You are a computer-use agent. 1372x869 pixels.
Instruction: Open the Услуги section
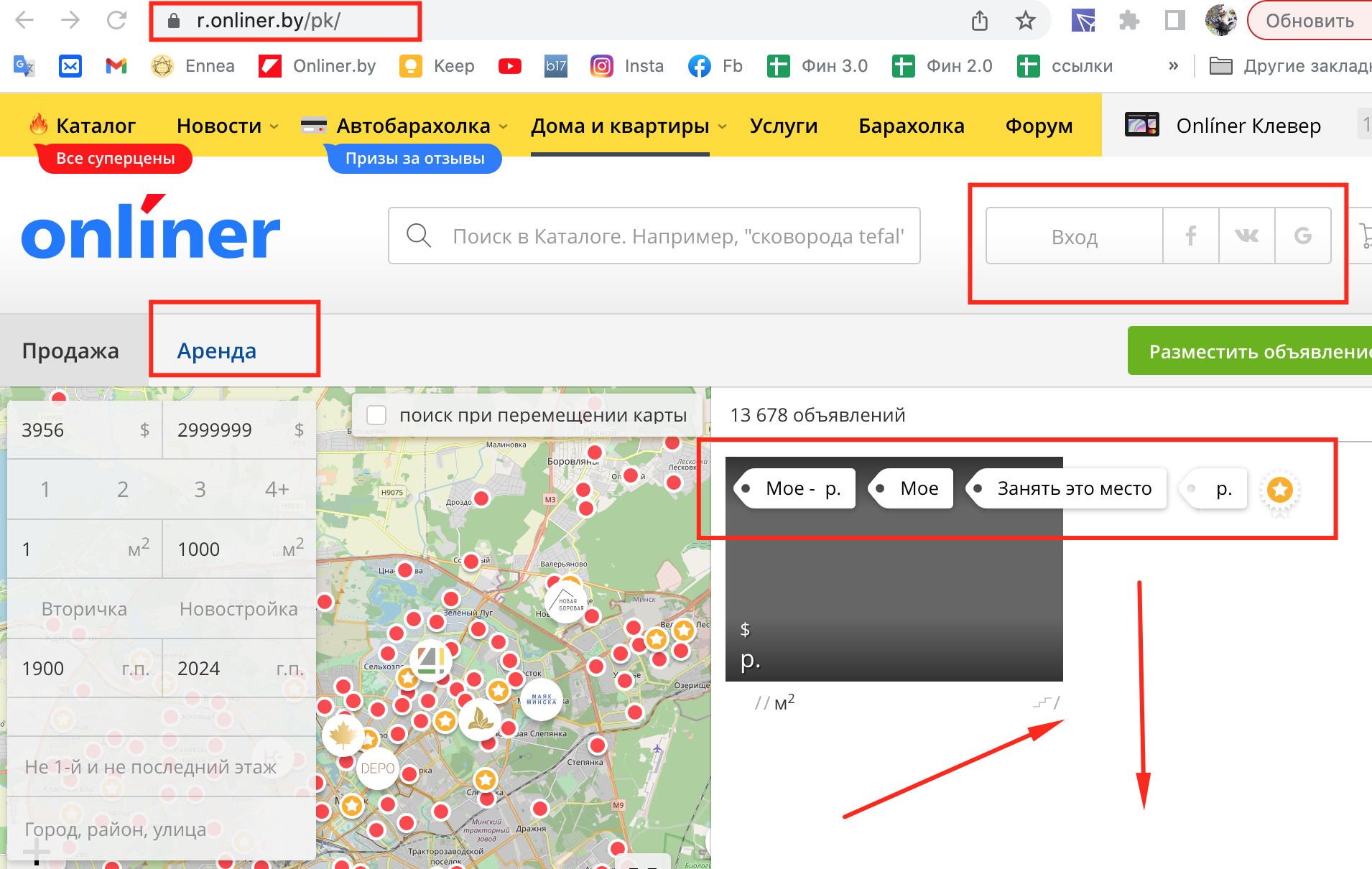[784, 126]
